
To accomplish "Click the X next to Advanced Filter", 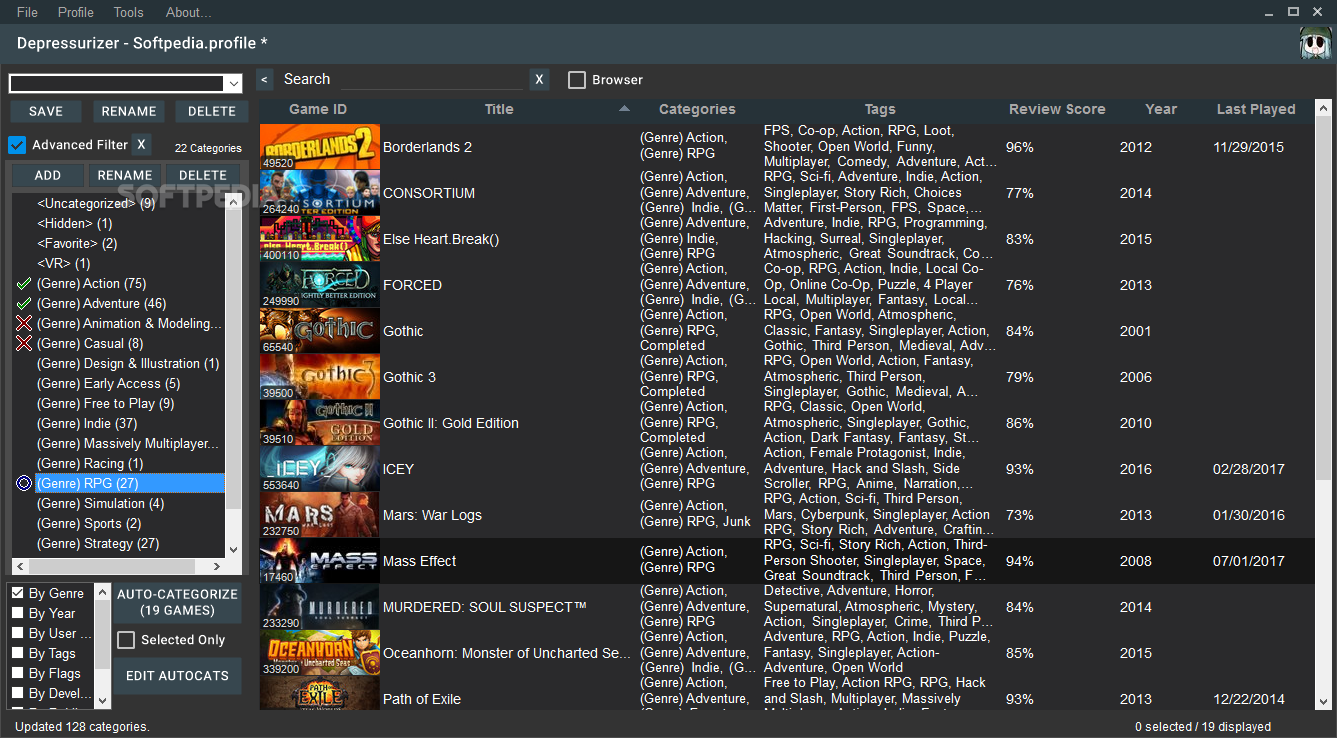I will (x=141, y=145).
